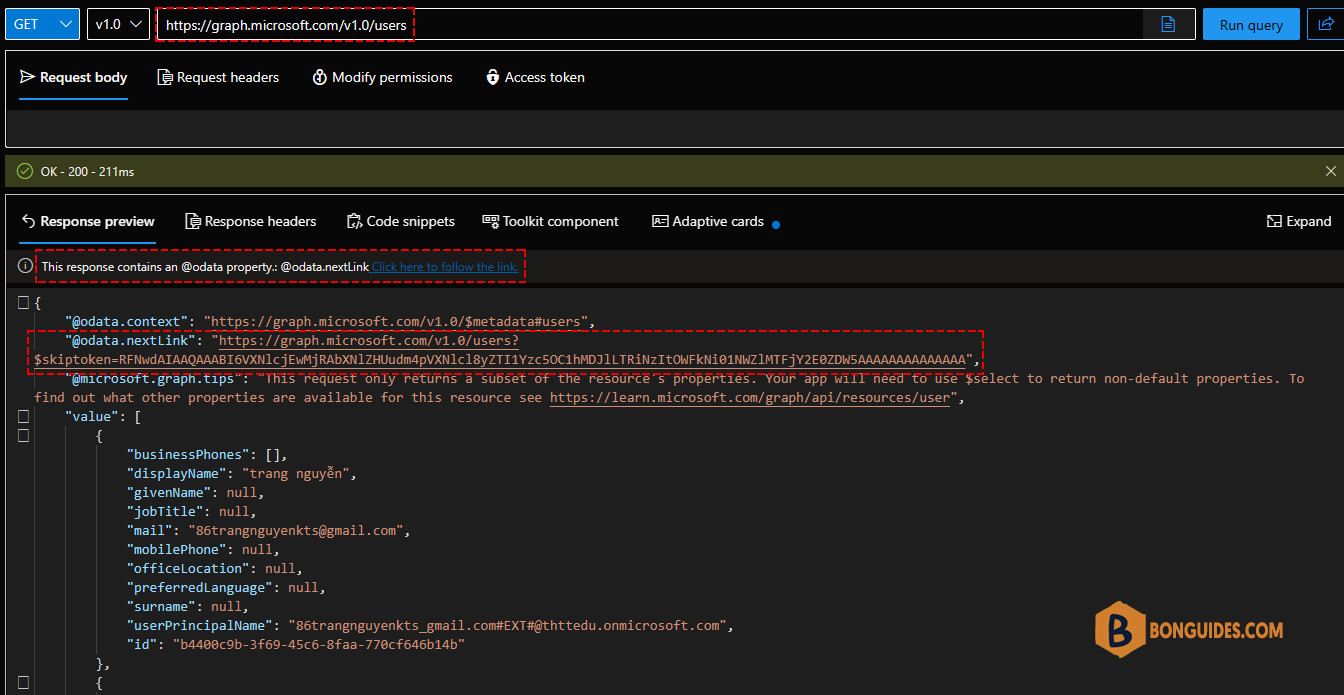Click the id value b4400c9b-3f69-45c6-8faa-770cf646b14b
Screen dimensions: 1344x695
coord(319,644)
